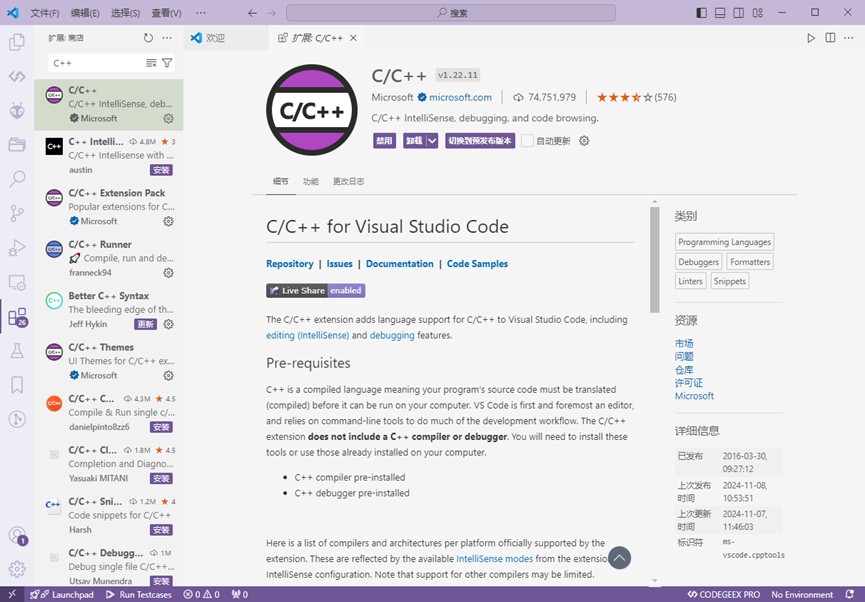This screenshot has height=602, width=865.
Task: Click the Disable button for C/C++
Action: pyautogui.click(x=385, y=141)
